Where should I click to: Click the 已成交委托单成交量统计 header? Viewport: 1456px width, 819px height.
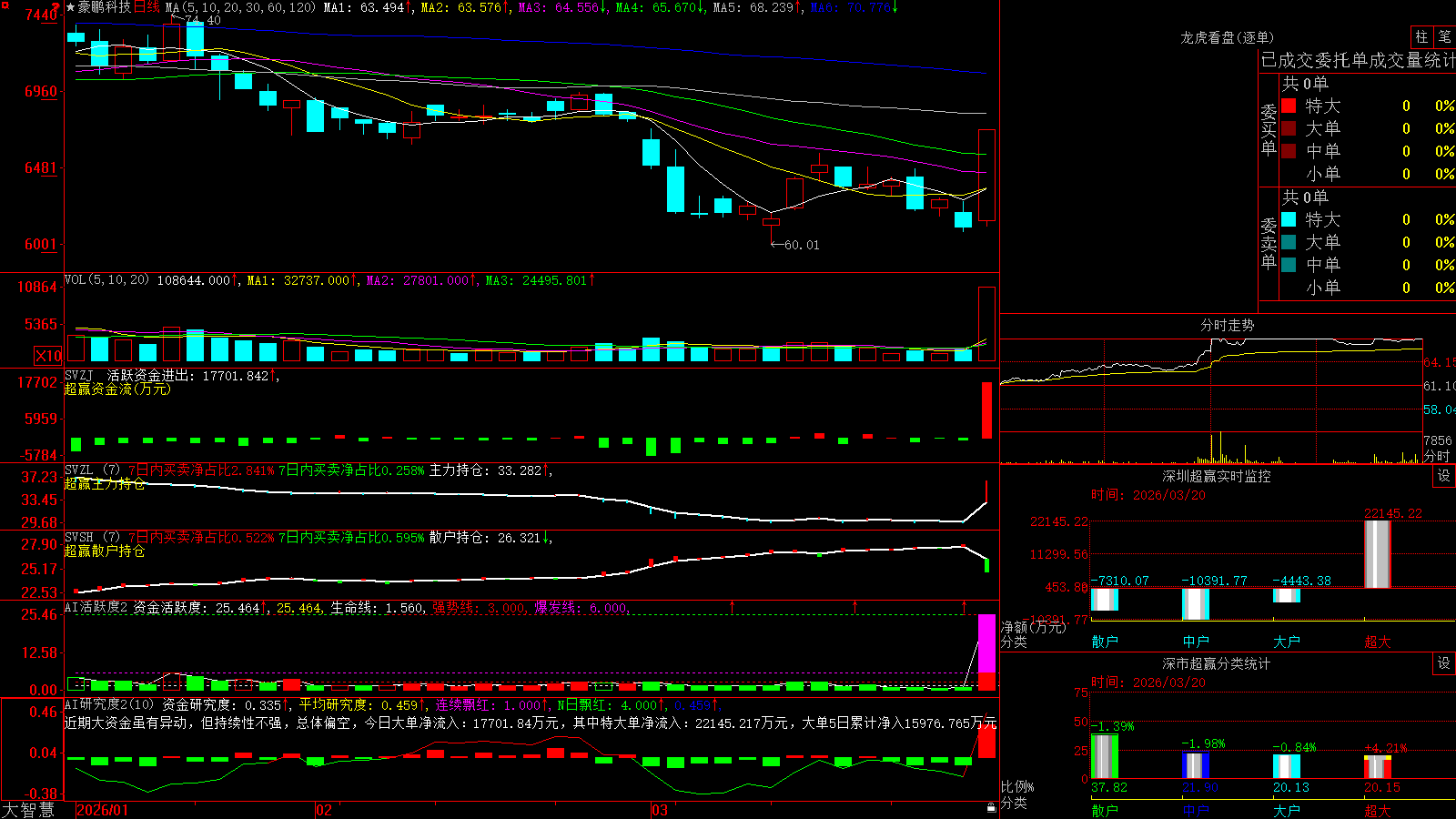tap(1359, 60)
